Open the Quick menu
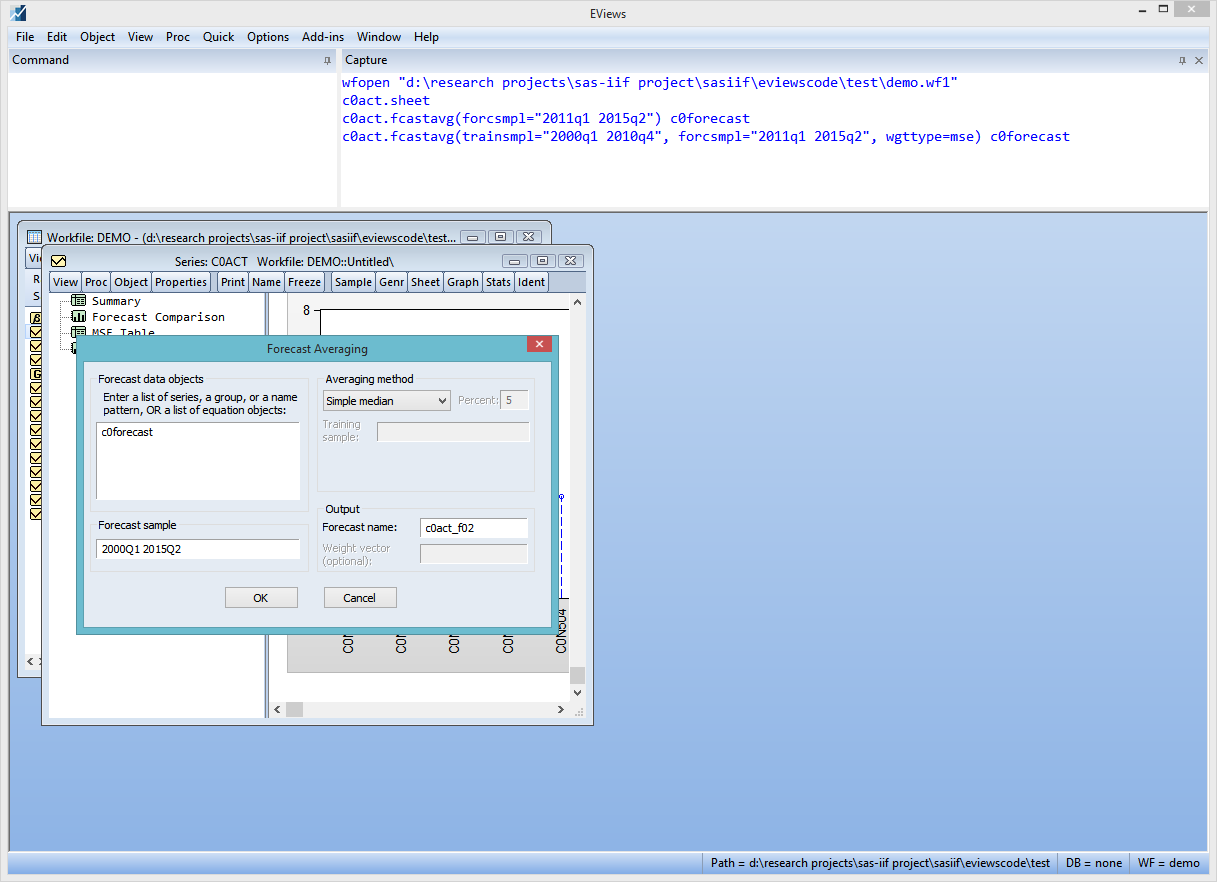Image resolution: width=1217 pixels, height=882 pixels. click(x=218, y=37)
